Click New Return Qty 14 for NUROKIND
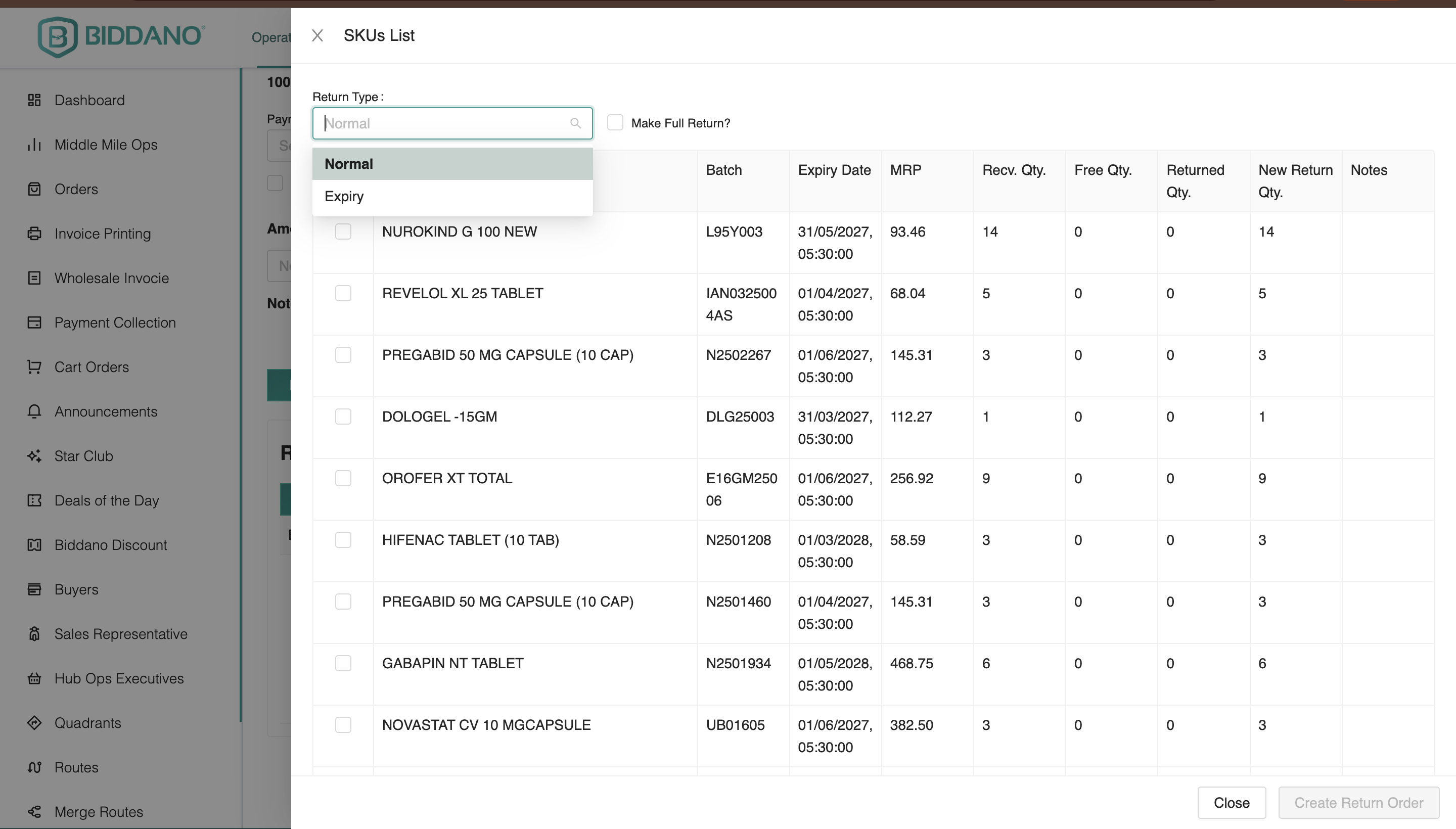Screen dimensions: 1456x829 click(x=1266, y=232)
